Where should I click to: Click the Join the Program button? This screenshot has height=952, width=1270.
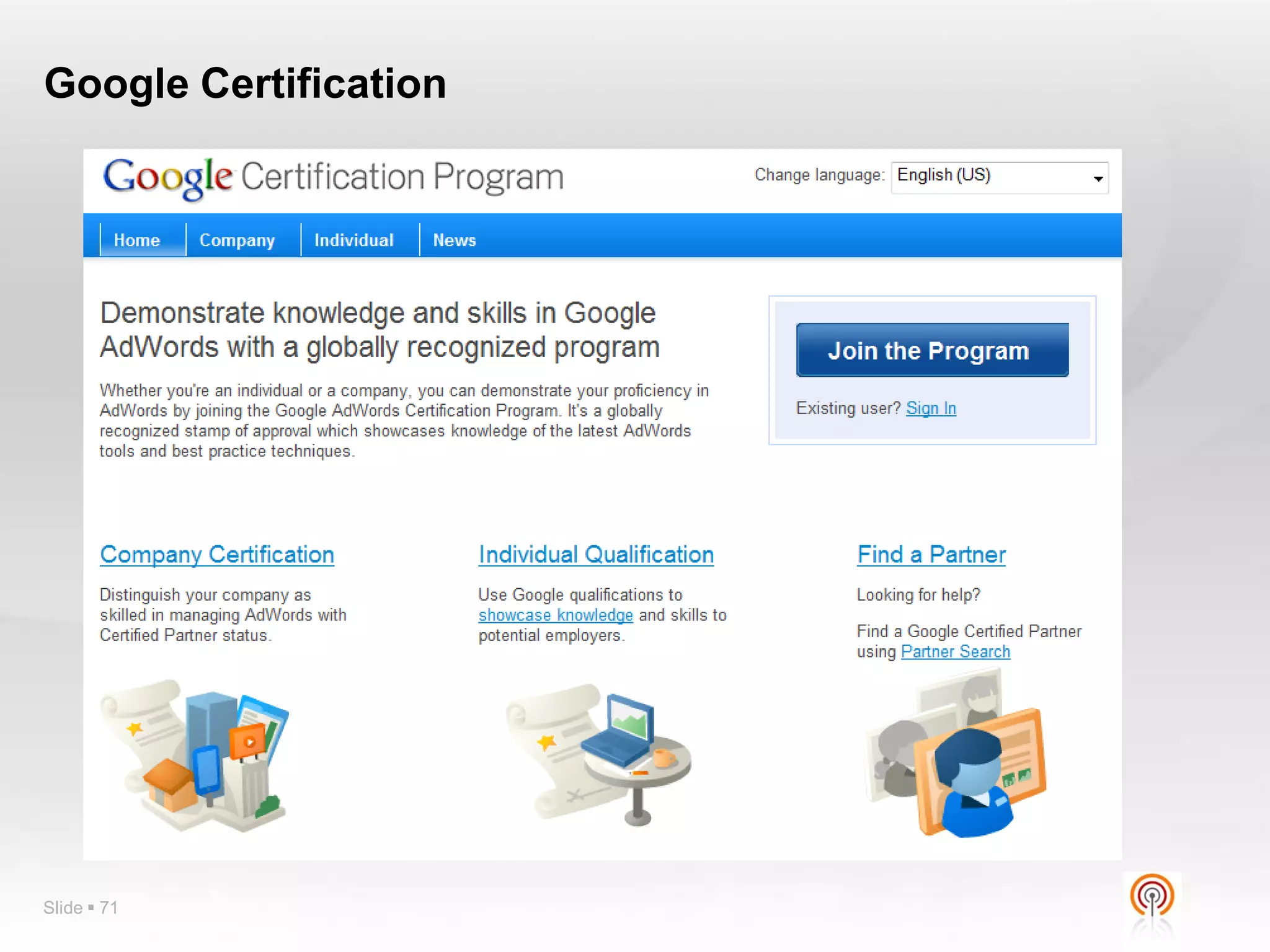[x=932, y=350]
